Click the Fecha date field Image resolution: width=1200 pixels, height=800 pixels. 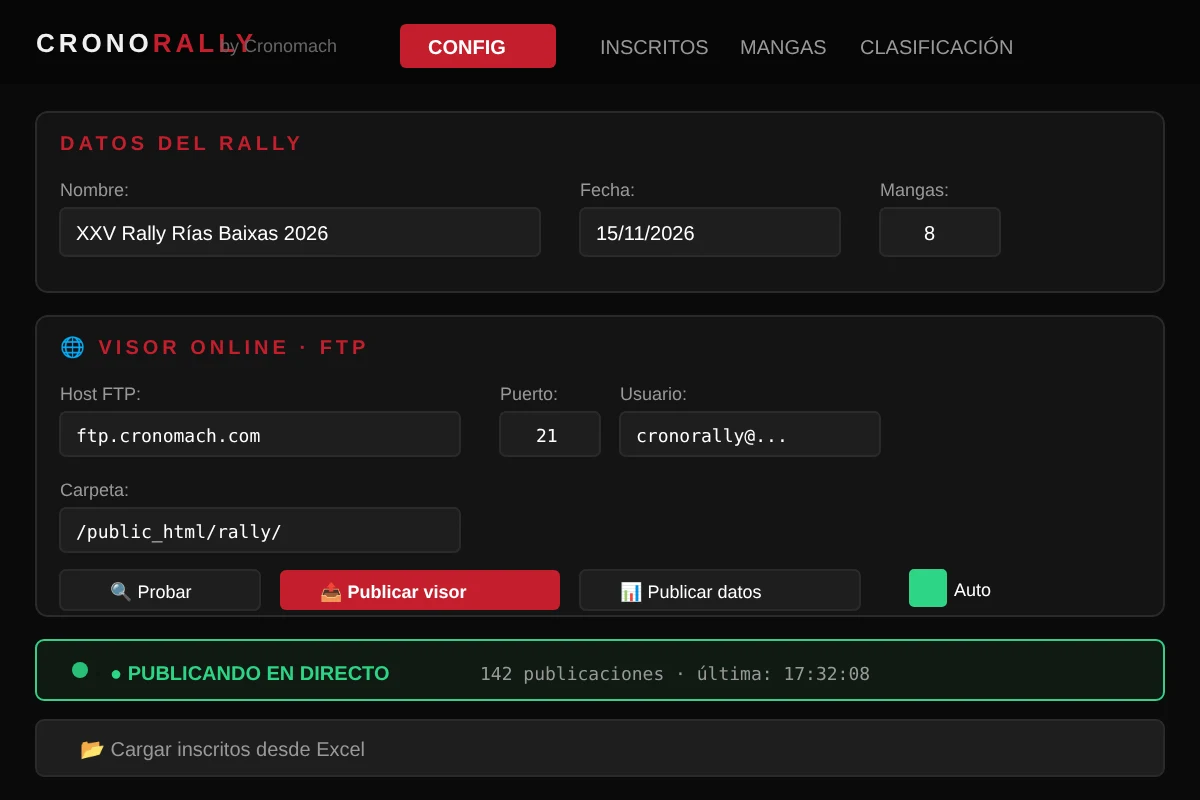(x=710, y=232)
